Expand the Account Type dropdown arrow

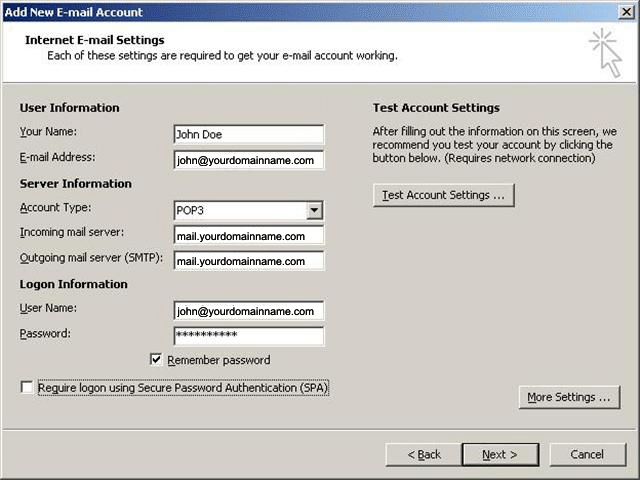click(x=314, y=210)
